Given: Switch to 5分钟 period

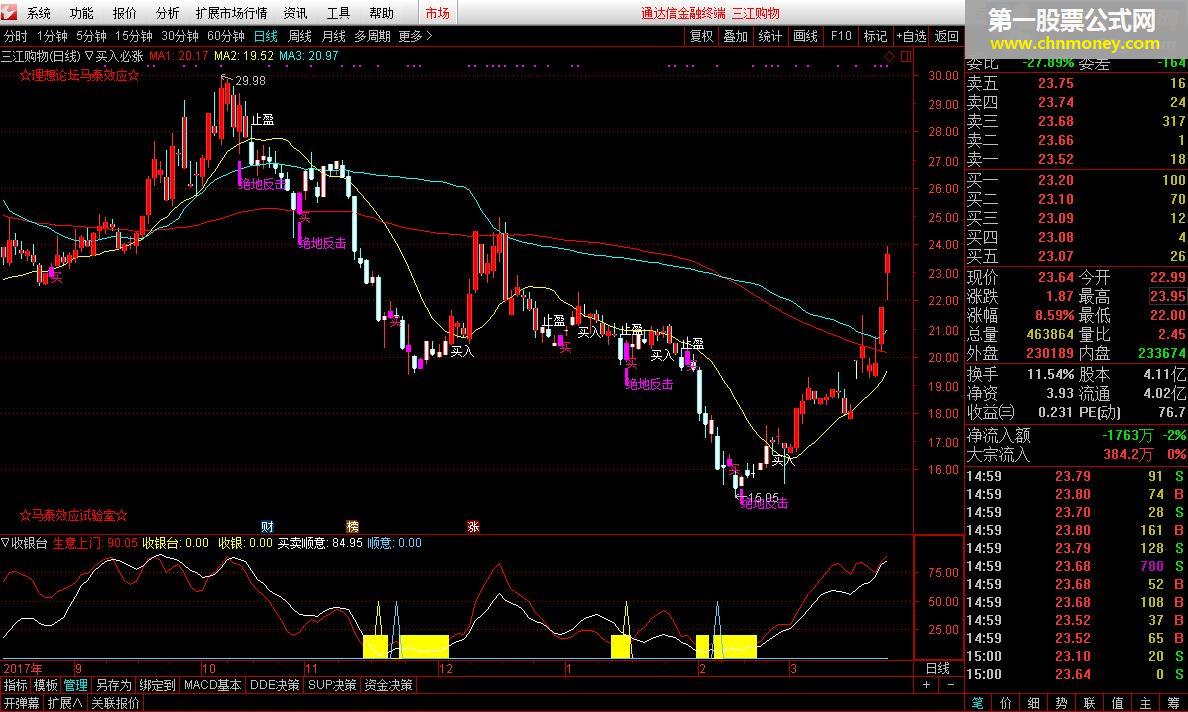Looking at the screenshot, I should pyautogui.click(x=91, y=36).
